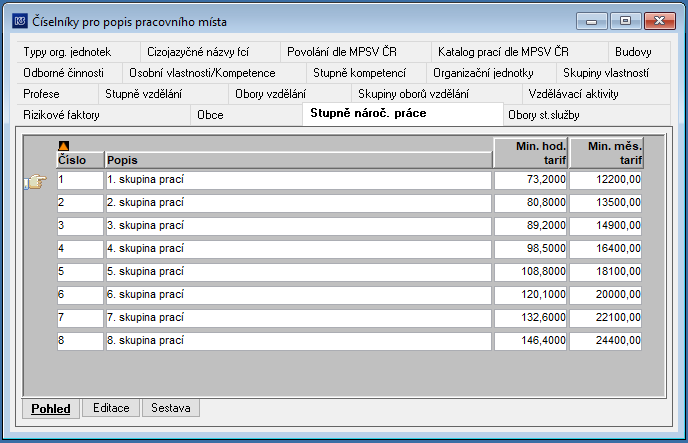Sort by the Číslo column header
Viewport: 688px width, 443px height.
click(80, 160)
